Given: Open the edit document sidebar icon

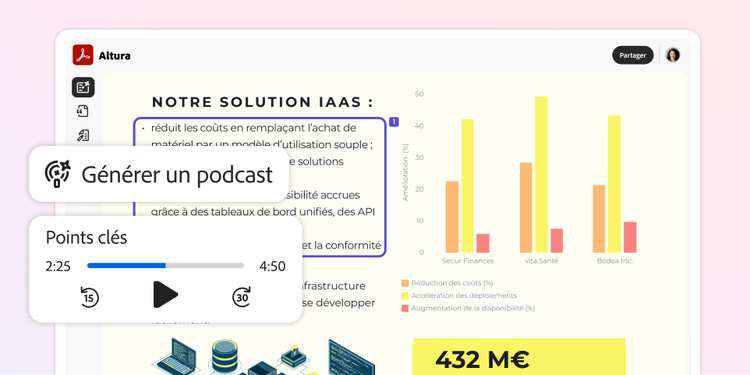Looking at the screenshot, I should [x=83, y=136].
